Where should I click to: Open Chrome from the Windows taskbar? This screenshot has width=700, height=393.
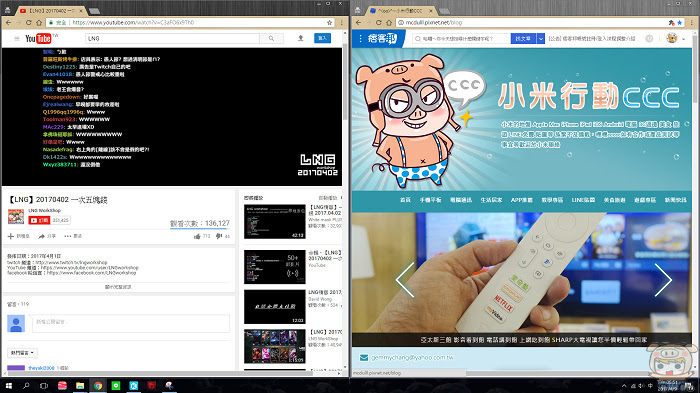coord(98,385)
